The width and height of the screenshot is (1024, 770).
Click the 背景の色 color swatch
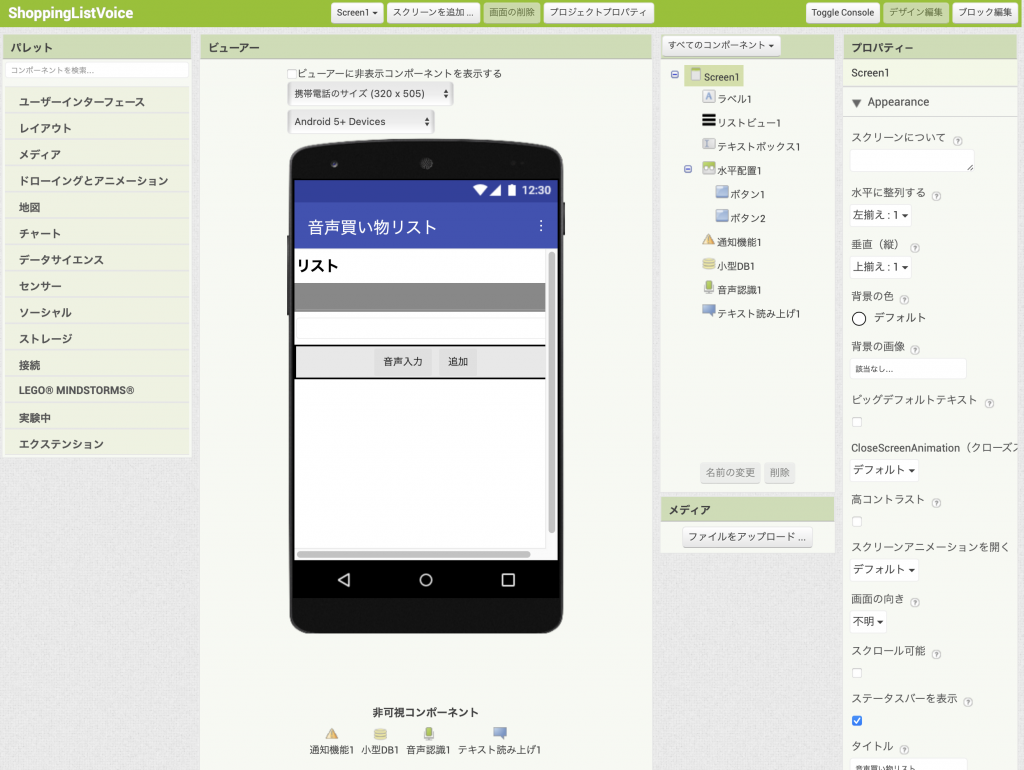coord(859,318)
